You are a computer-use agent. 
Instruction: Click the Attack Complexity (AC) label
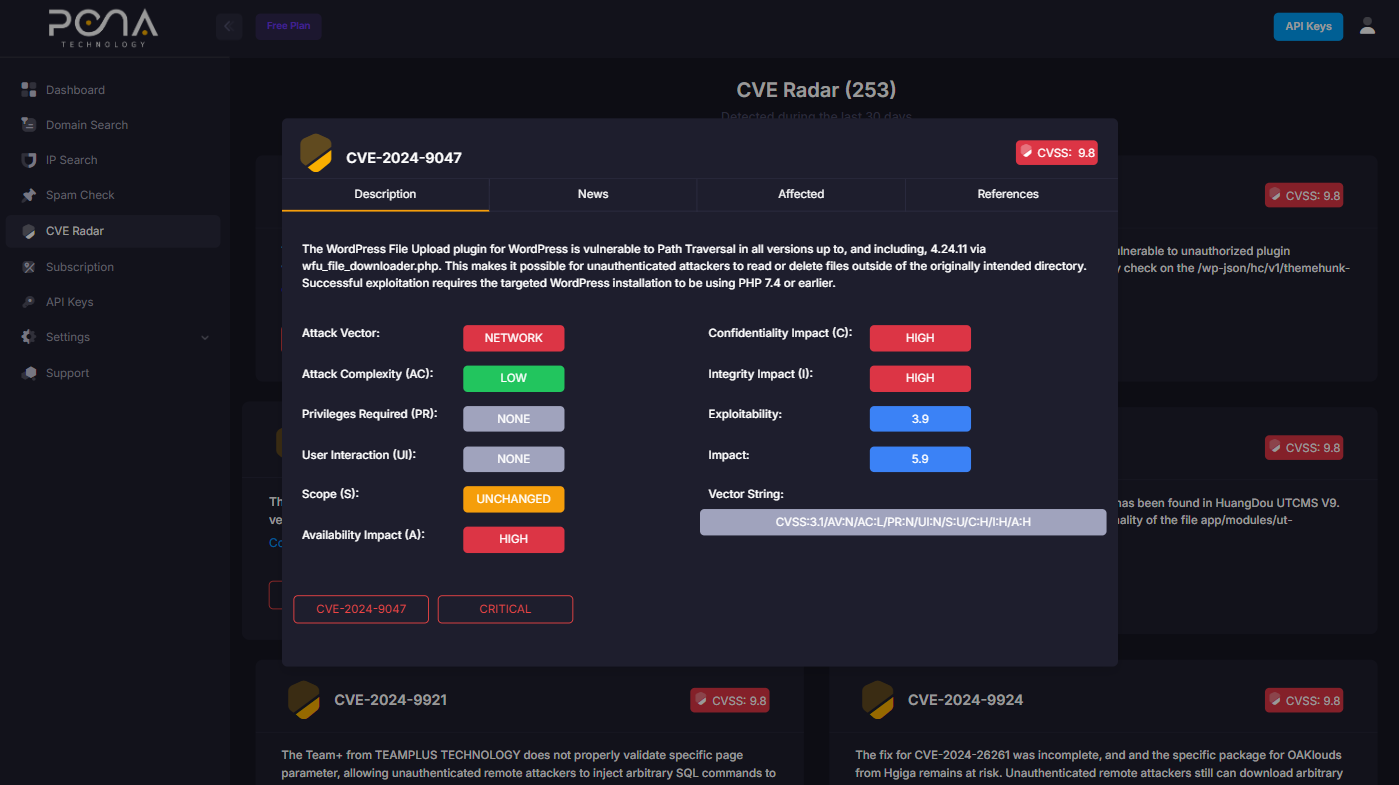pyautogui.click(x=367, y=374)
